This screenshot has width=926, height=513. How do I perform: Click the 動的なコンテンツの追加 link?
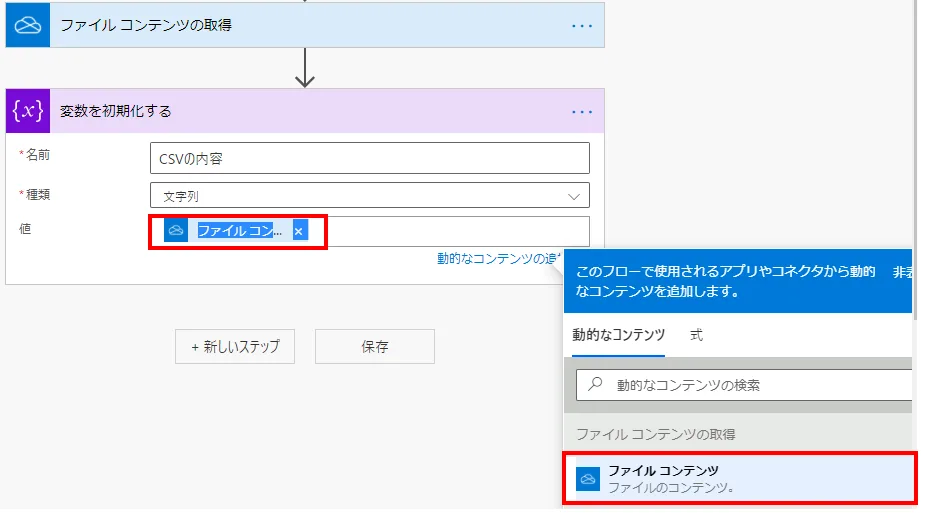tap(499, 259)
